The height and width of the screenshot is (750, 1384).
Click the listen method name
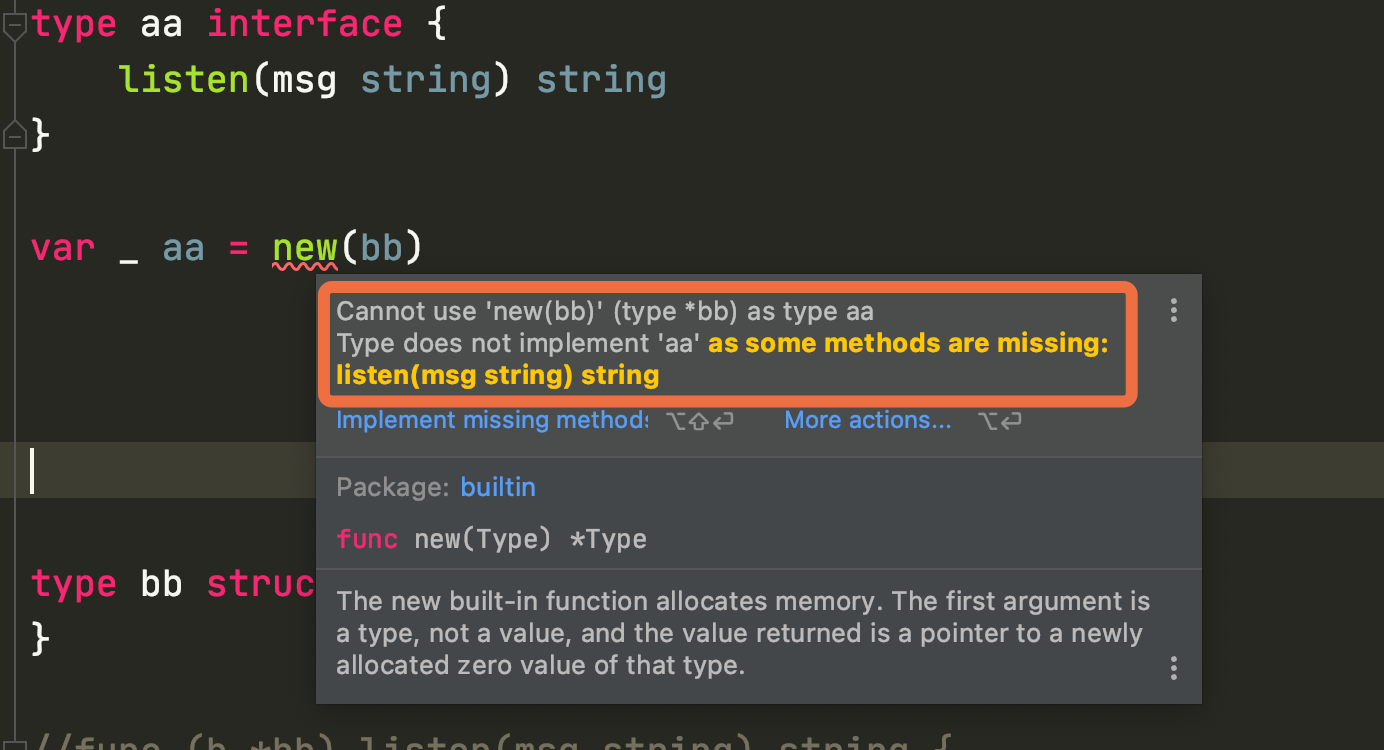point(184,79)
